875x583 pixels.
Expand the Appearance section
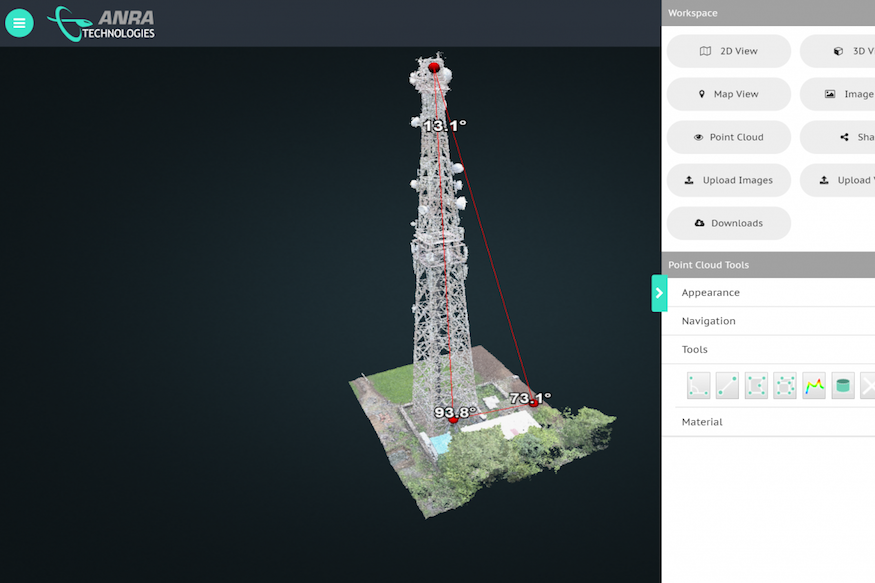point(710,293)
